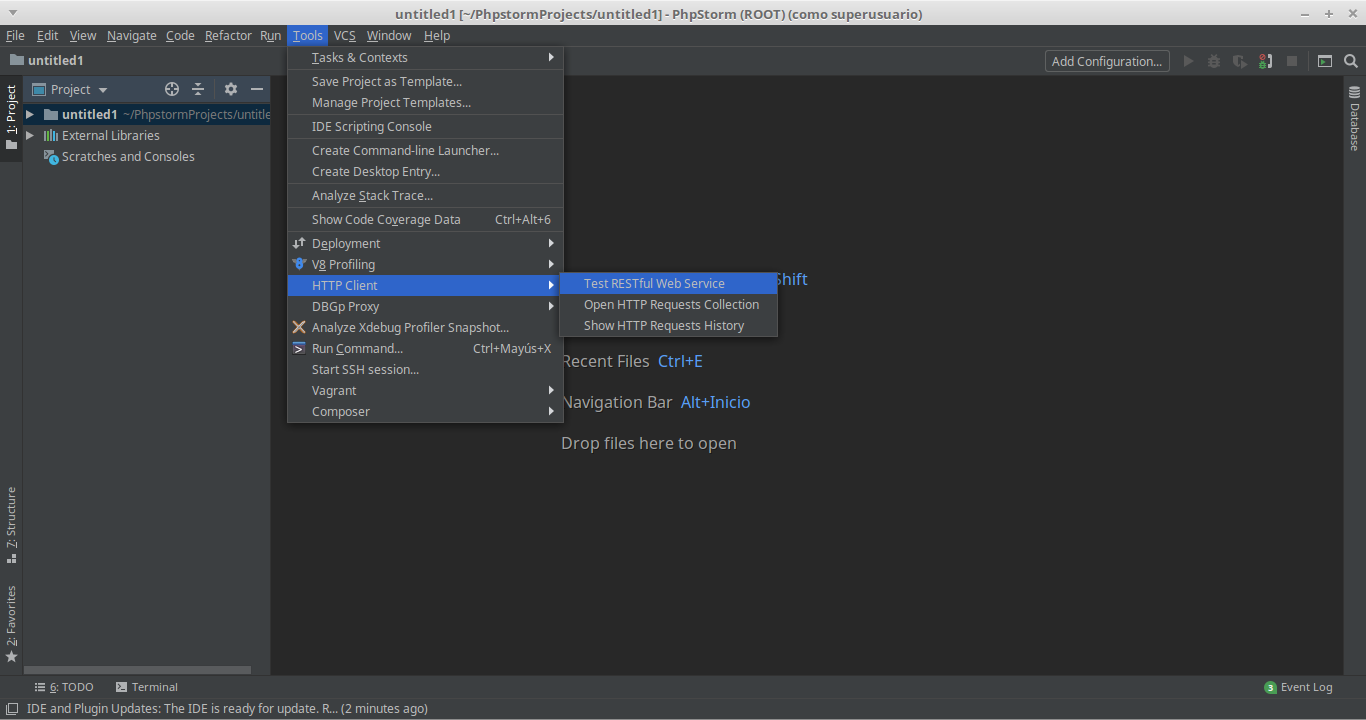
Task: Open the Run Anything console icon
Action: pyautogui.click(x=1324, y=60)
